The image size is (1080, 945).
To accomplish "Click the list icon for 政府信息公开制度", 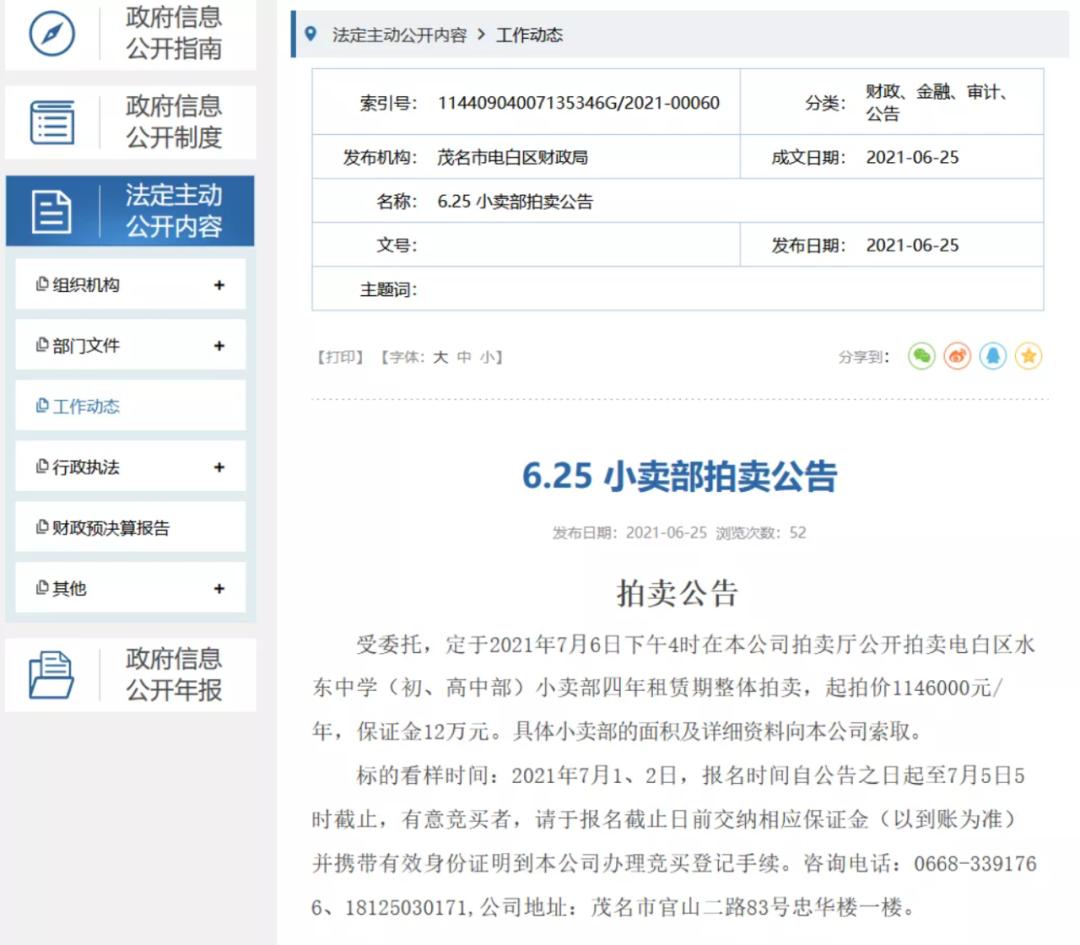I will point(52,122).
